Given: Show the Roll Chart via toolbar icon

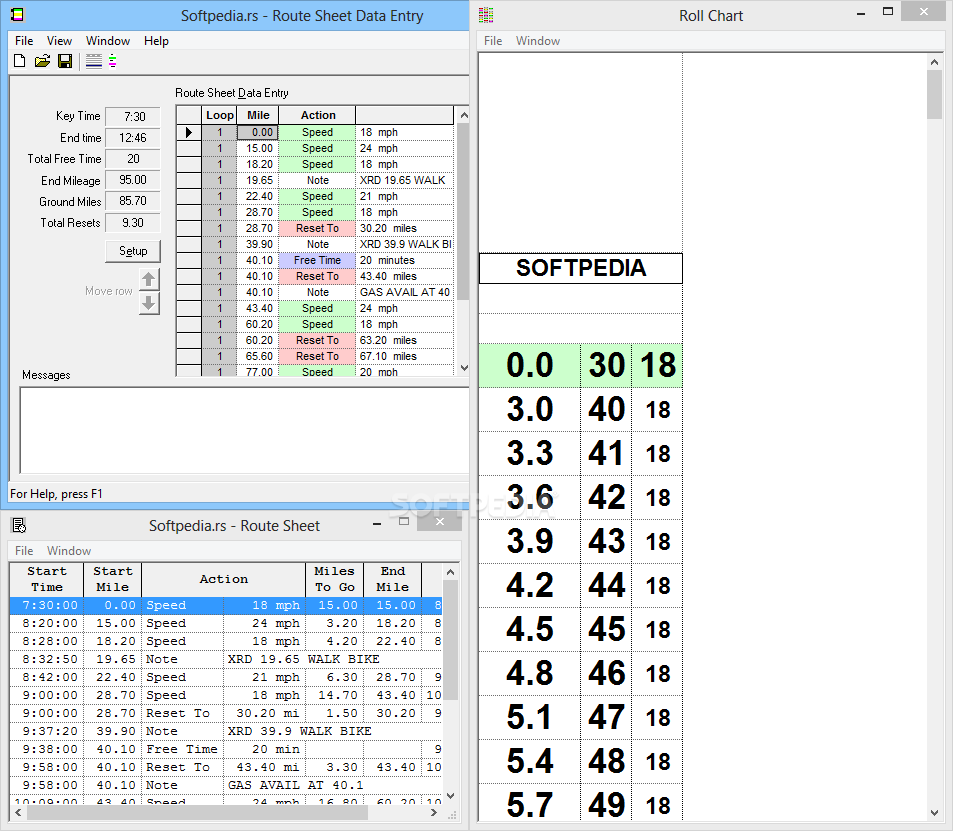Looking at the screenshot, I should [x=113, y=61].
